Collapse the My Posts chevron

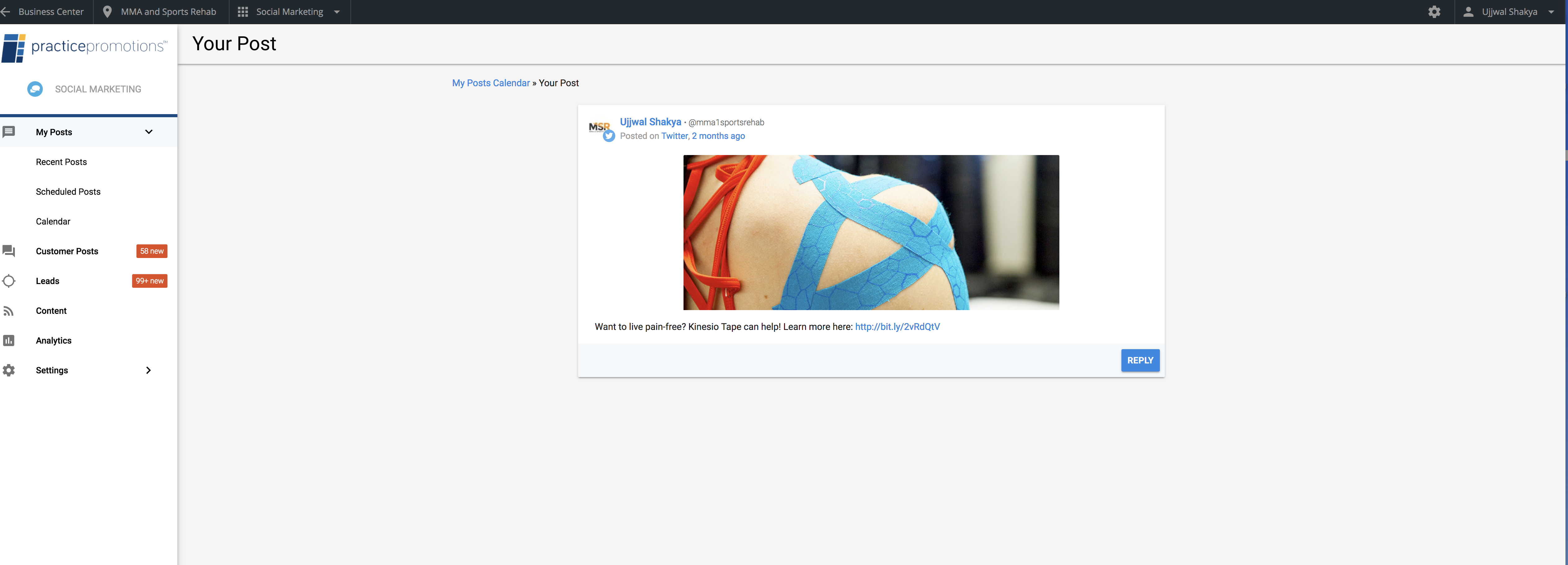149,131
